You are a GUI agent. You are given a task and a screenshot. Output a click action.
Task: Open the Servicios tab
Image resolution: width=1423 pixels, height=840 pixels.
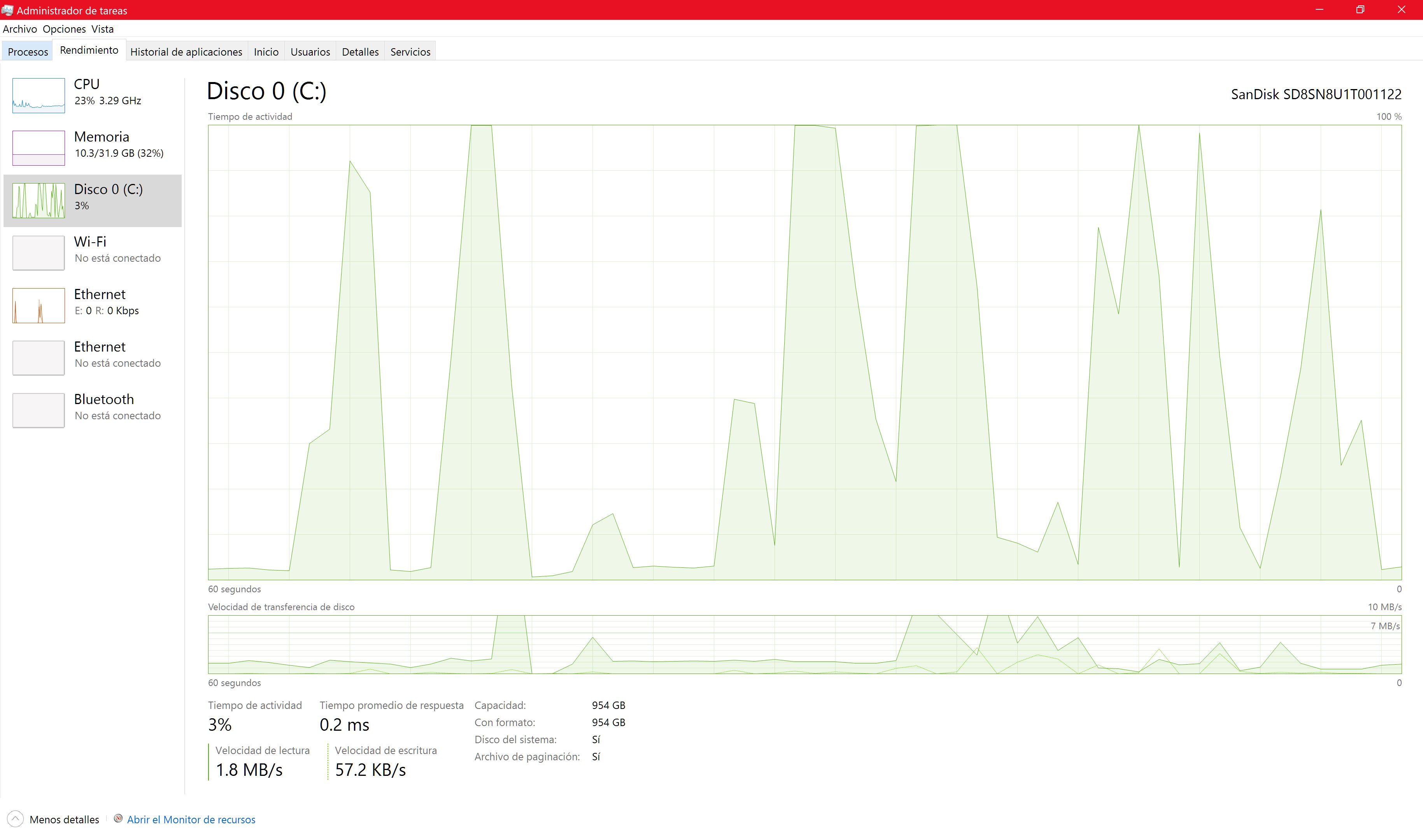click(x=410, y=51)
